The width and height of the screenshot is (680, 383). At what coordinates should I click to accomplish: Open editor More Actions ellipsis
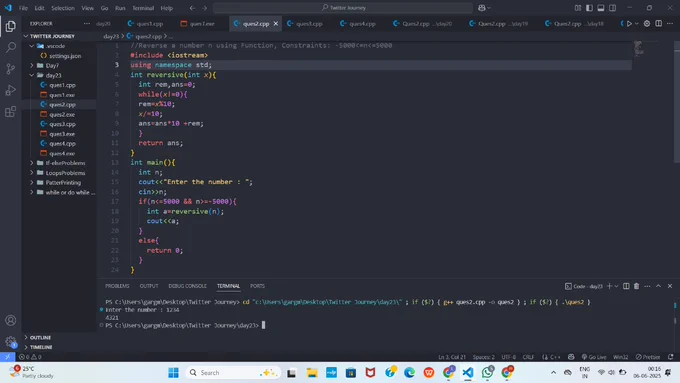pyautogui.click(x=670, y=24)
